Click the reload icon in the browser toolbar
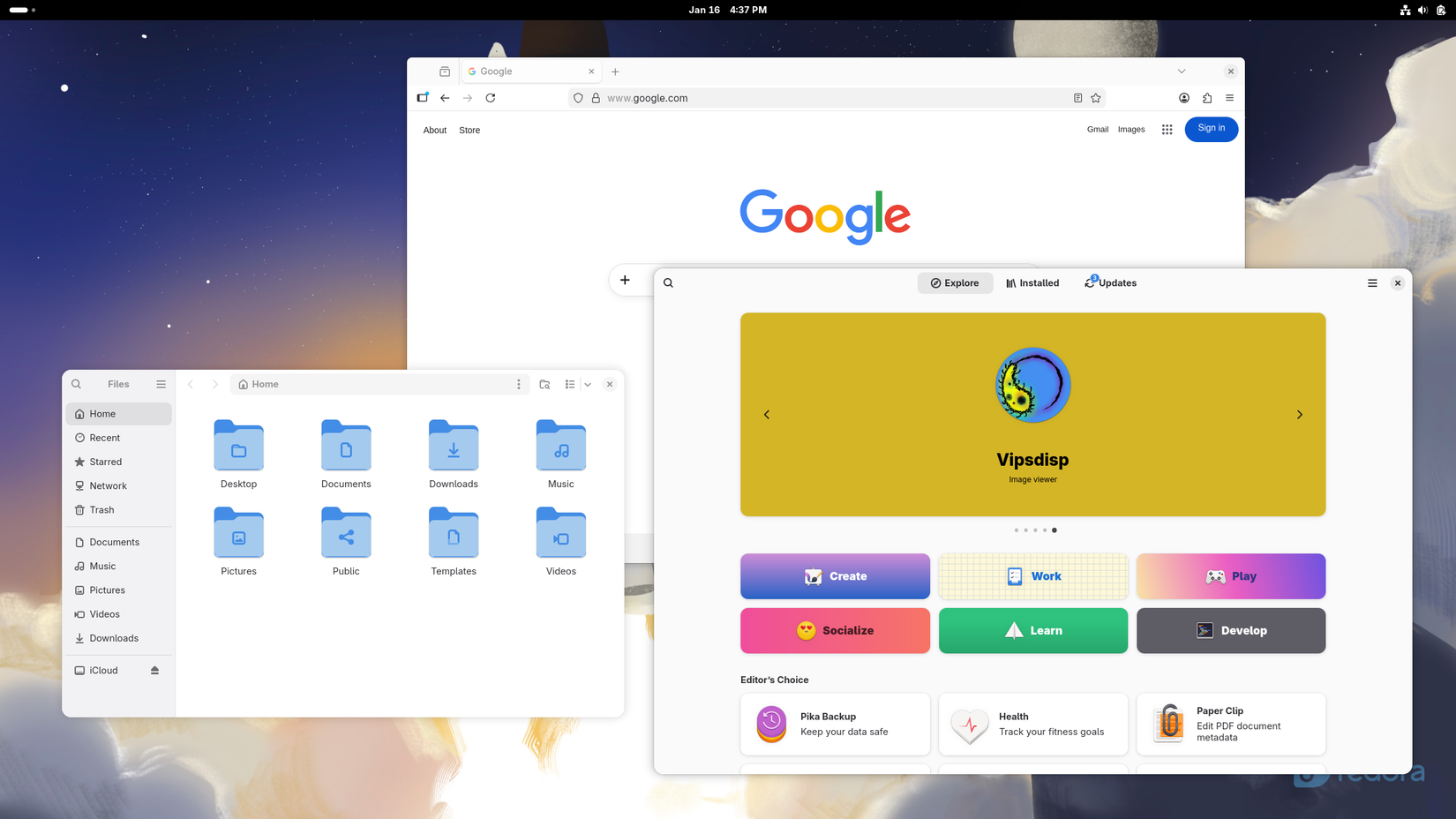The width and height of the screenshot is (1456, 819). tap(491, 98)
